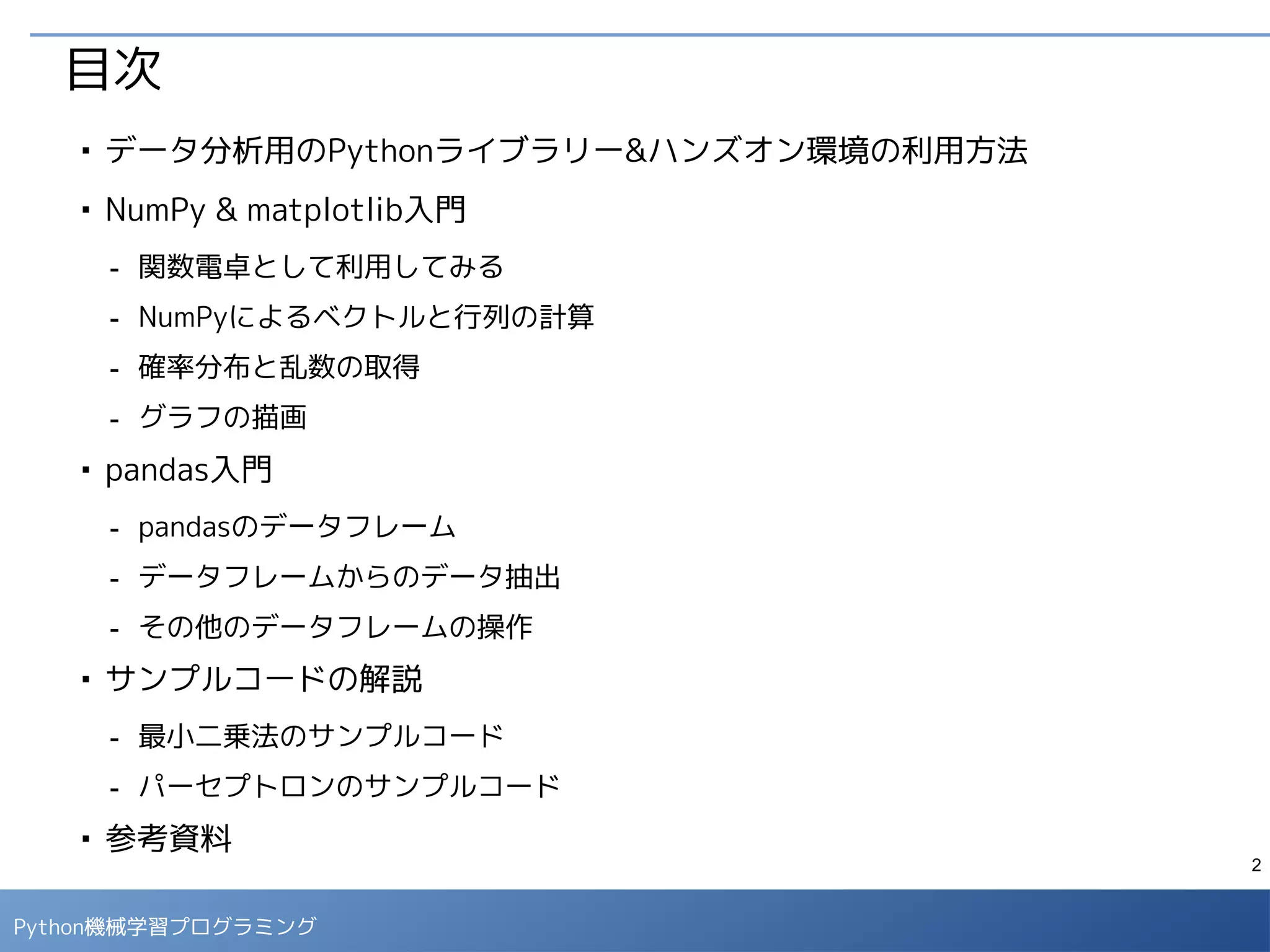Click the square bullet marker beside 参考資料
The image size is (1270, 952).
click(x=86, y=839)
